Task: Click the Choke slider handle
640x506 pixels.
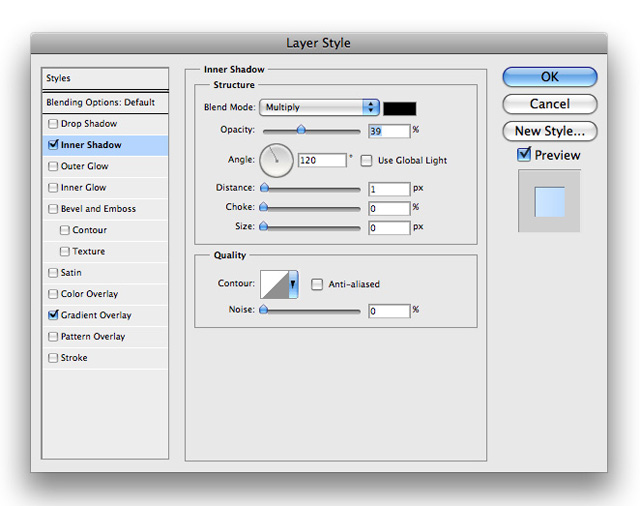Action: 264,207
